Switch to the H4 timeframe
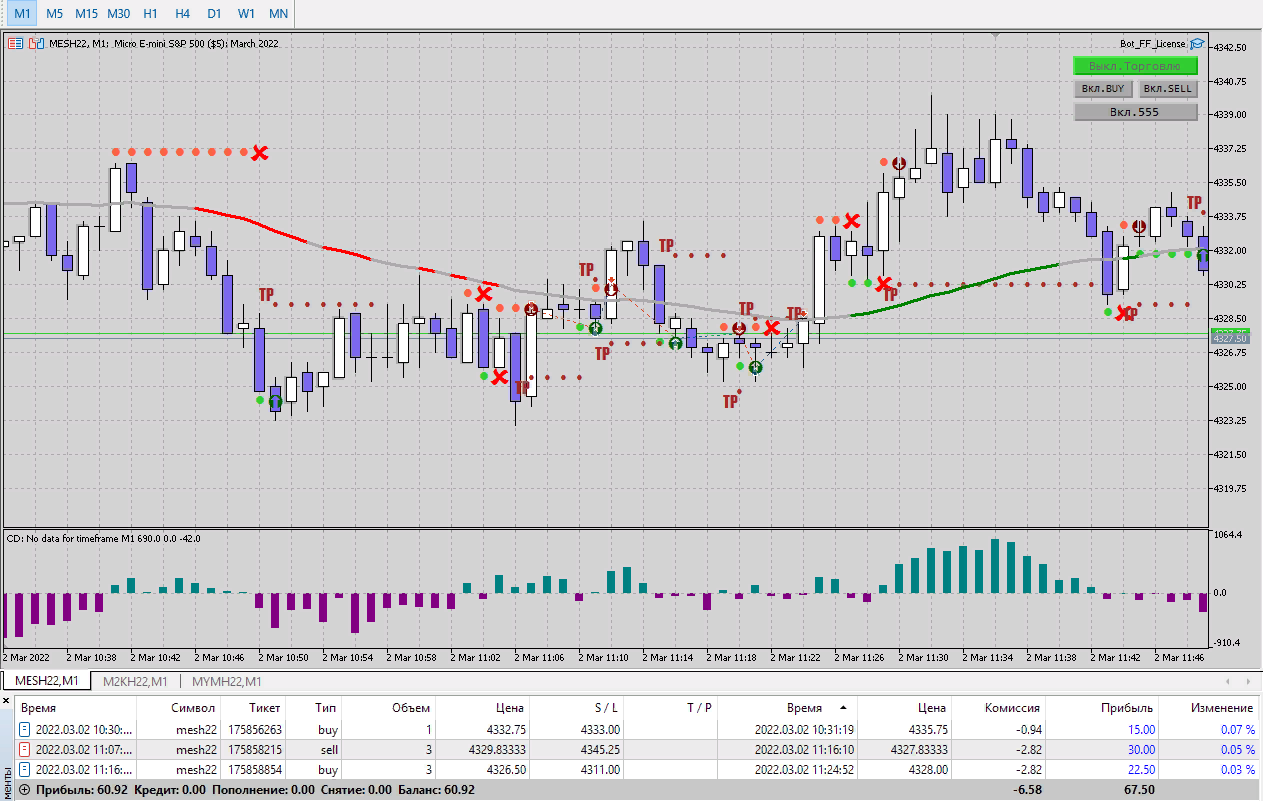 click(x=182, y=13)
